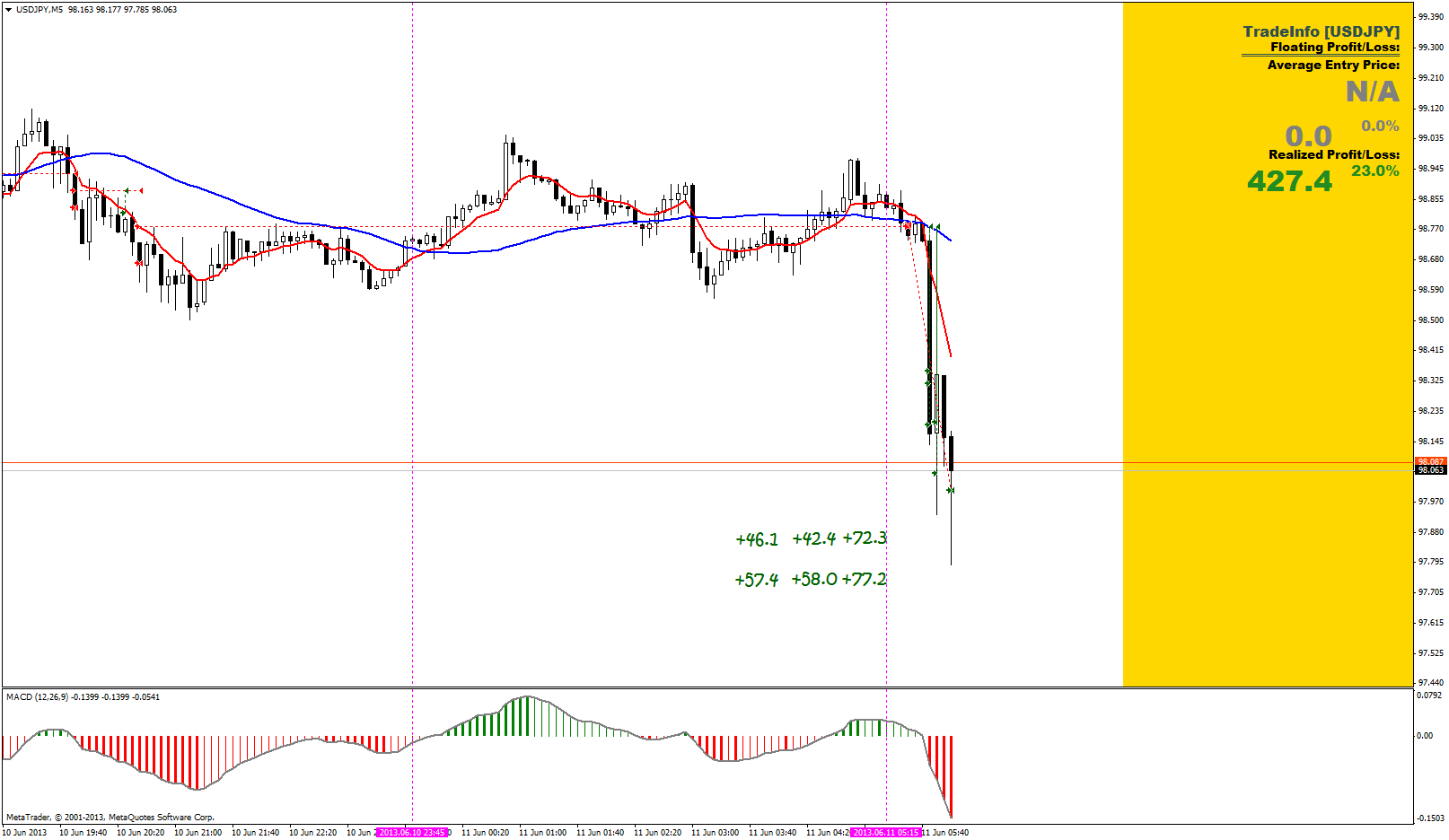The height and width of the screenshot is (840, 1449).
Task: Click the TradeInfo [USDJPY] heading
Action: click(1322, 31)
